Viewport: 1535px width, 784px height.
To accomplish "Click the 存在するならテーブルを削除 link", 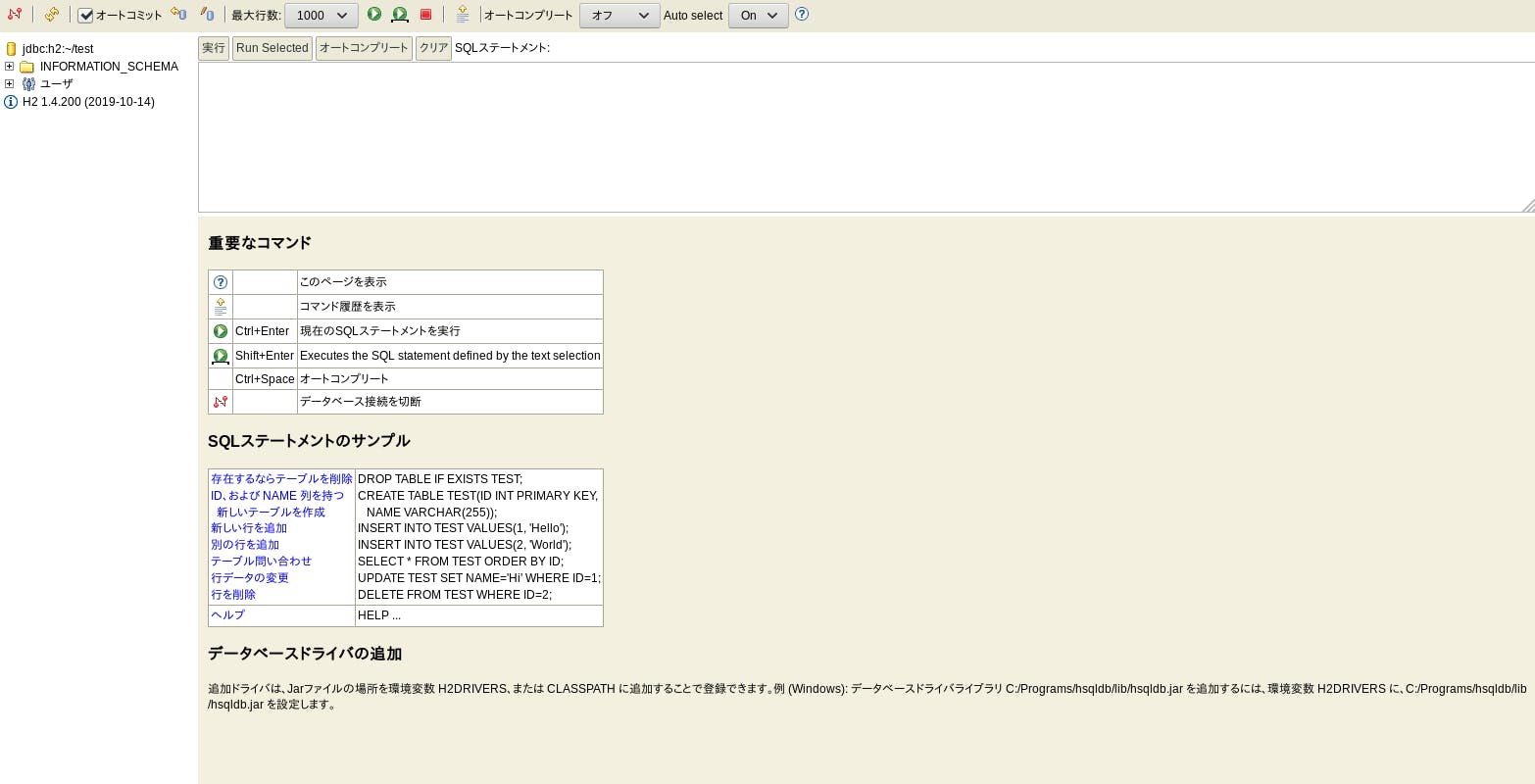I will (281, 479).
